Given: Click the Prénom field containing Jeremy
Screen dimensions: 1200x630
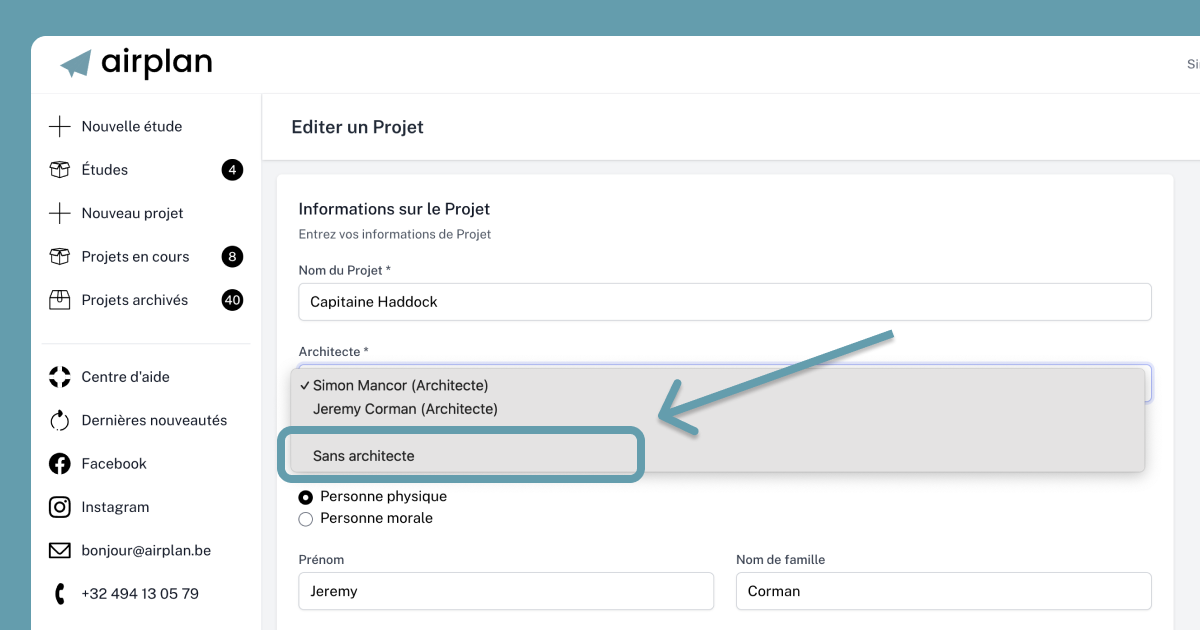Looking at the screenshot, I should 506,591.
